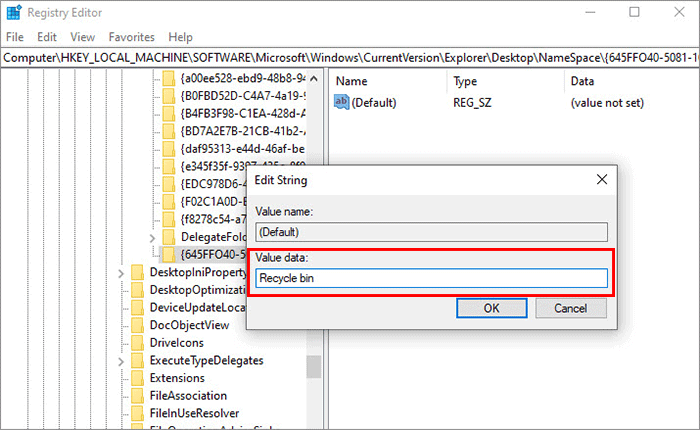Click the DeviceUpdateLocations folder icon
The width and height of the screenshot is (700, 430).
(138, 308)
